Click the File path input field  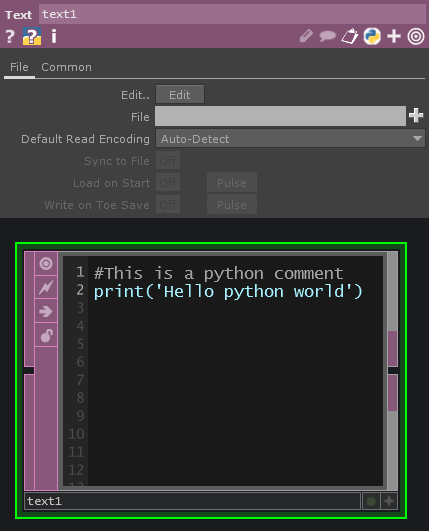coord(280,116)
